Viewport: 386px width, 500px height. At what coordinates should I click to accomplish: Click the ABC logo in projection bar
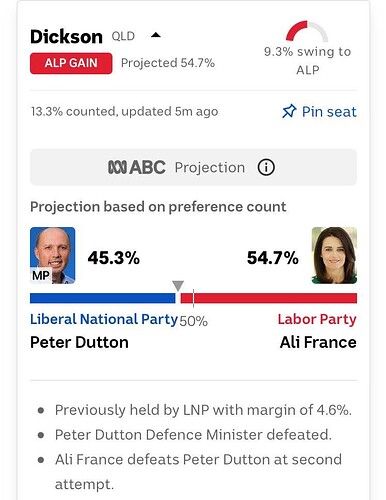coord(137,167)
